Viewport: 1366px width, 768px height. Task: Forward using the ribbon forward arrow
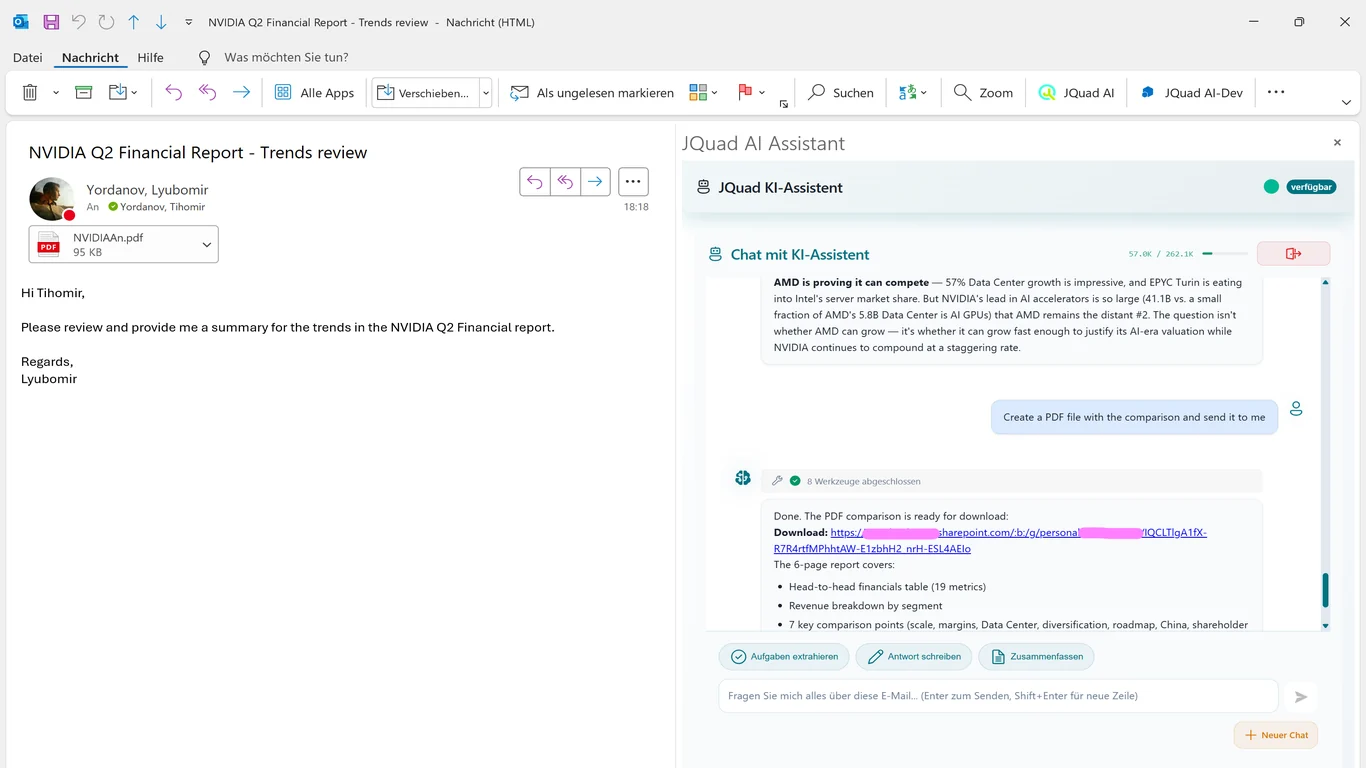tap(241, 92)
